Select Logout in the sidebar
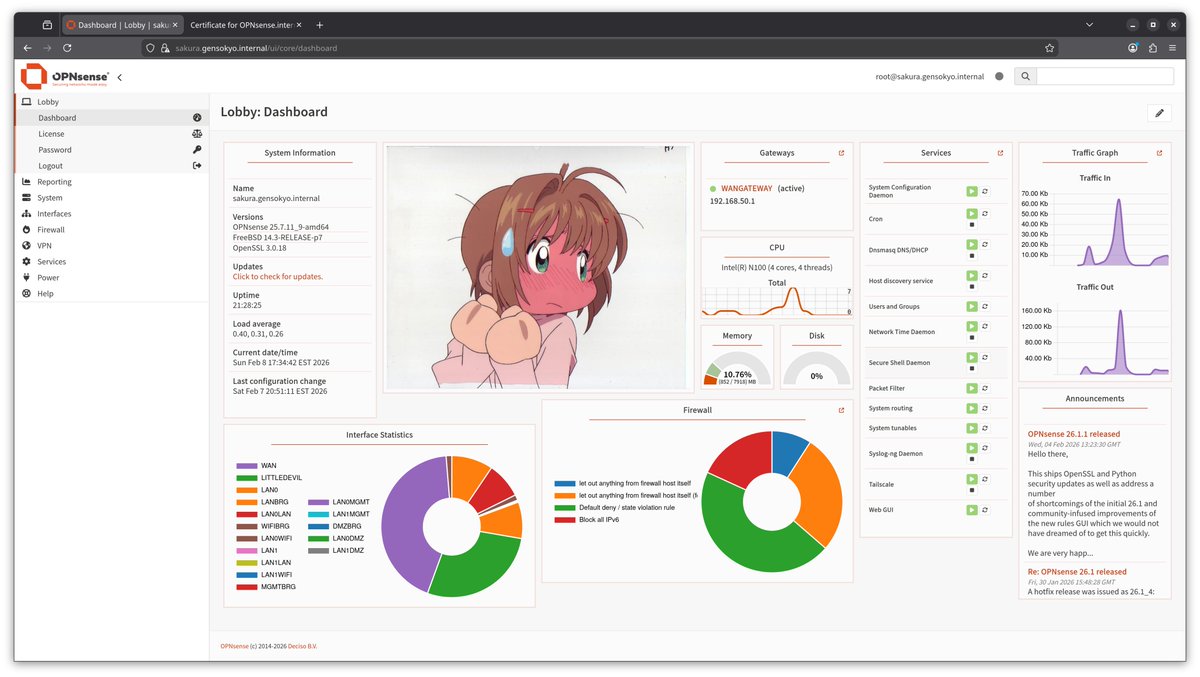The image size is (1200, 677). point(110,166)
